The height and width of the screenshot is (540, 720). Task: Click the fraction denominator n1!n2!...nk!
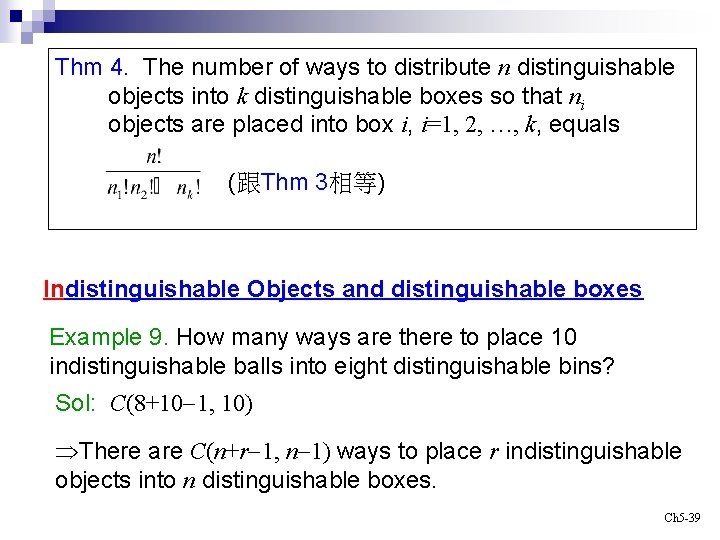tap(153, 189)
